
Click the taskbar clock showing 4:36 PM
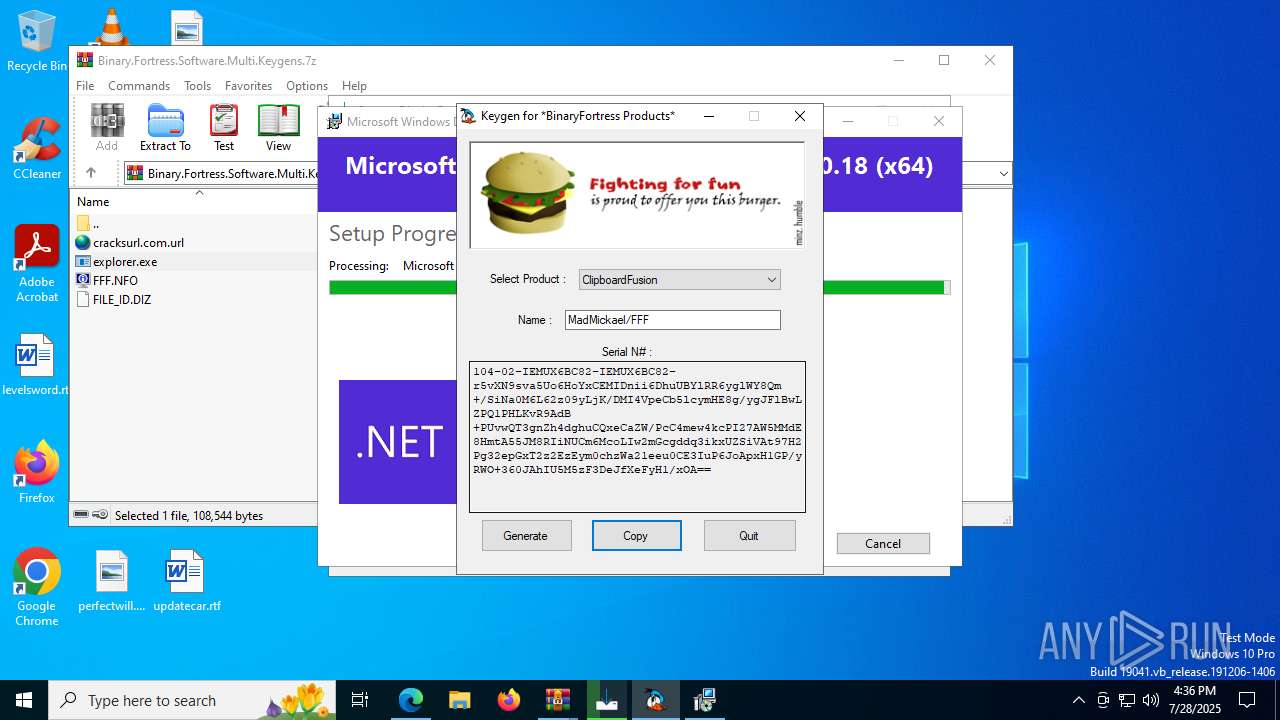1195,700
